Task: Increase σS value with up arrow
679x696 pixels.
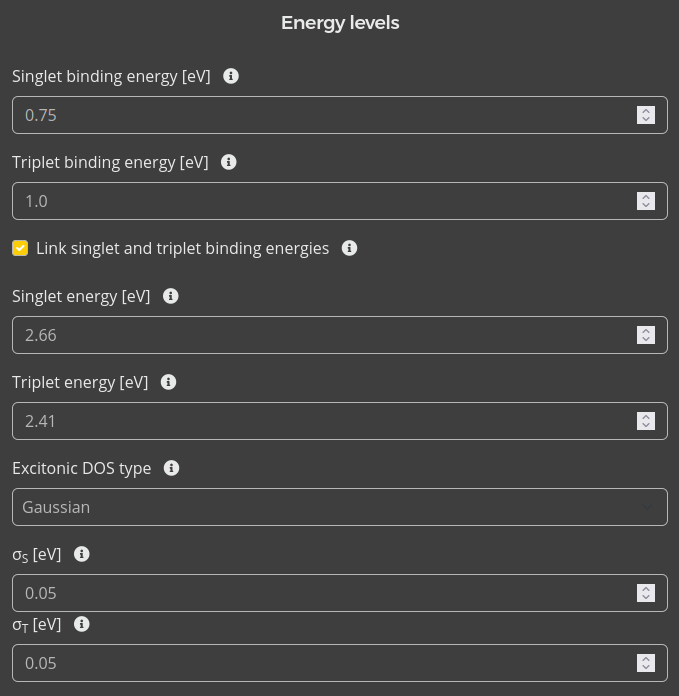Action: pos(646,588)
